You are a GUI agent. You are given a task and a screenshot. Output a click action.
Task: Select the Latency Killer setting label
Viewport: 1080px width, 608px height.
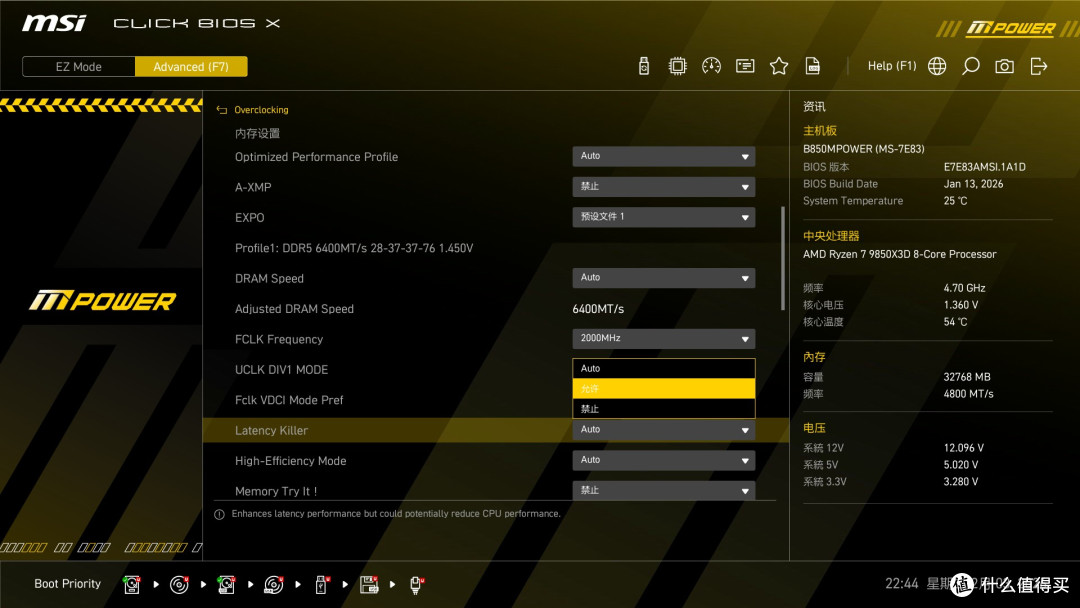coord(271,430)
